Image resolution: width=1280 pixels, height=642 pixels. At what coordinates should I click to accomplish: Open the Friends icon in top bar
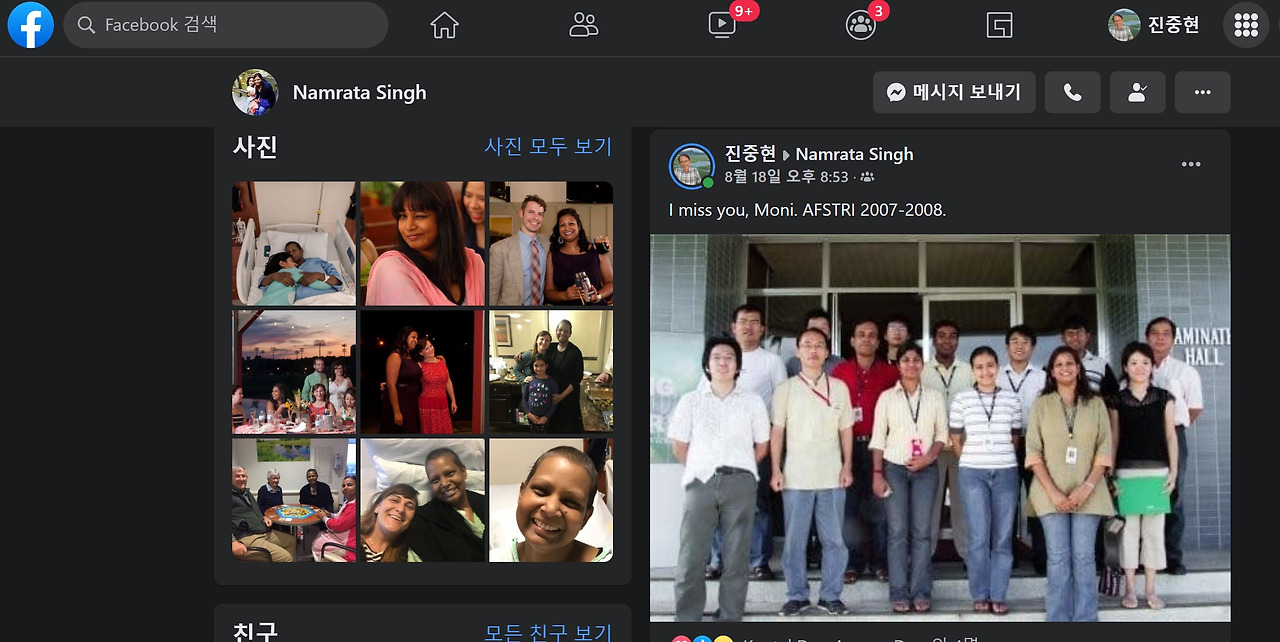(583, 25)
